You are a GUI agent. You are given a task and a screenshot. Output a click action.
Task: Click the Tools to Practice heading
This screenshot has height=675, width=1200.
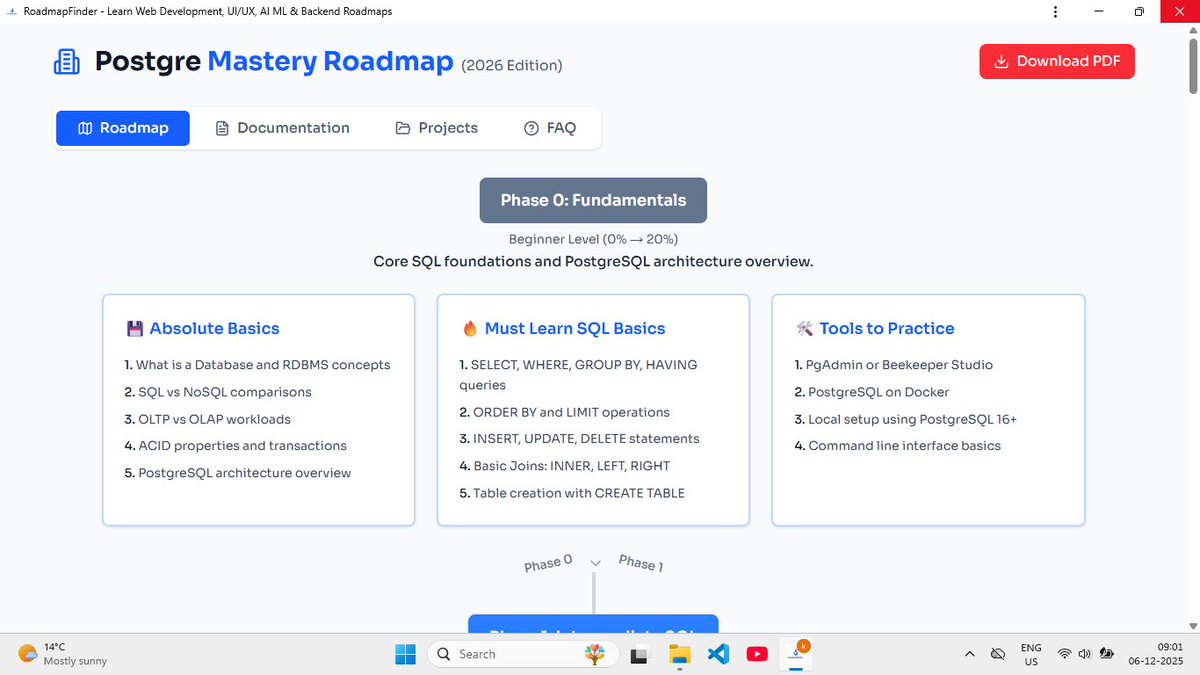(887, 328)
